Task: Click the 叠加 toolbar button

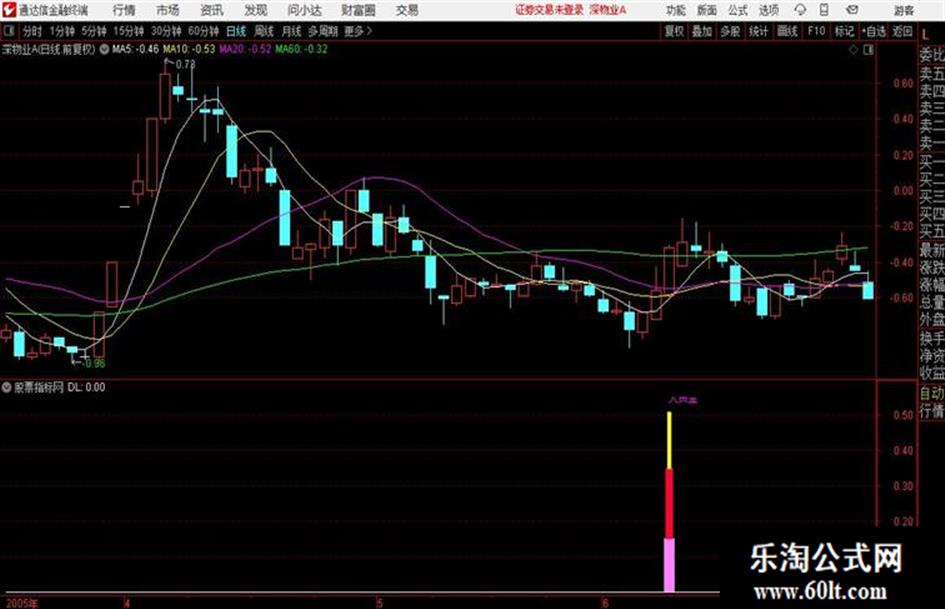Action: point(702,31)
